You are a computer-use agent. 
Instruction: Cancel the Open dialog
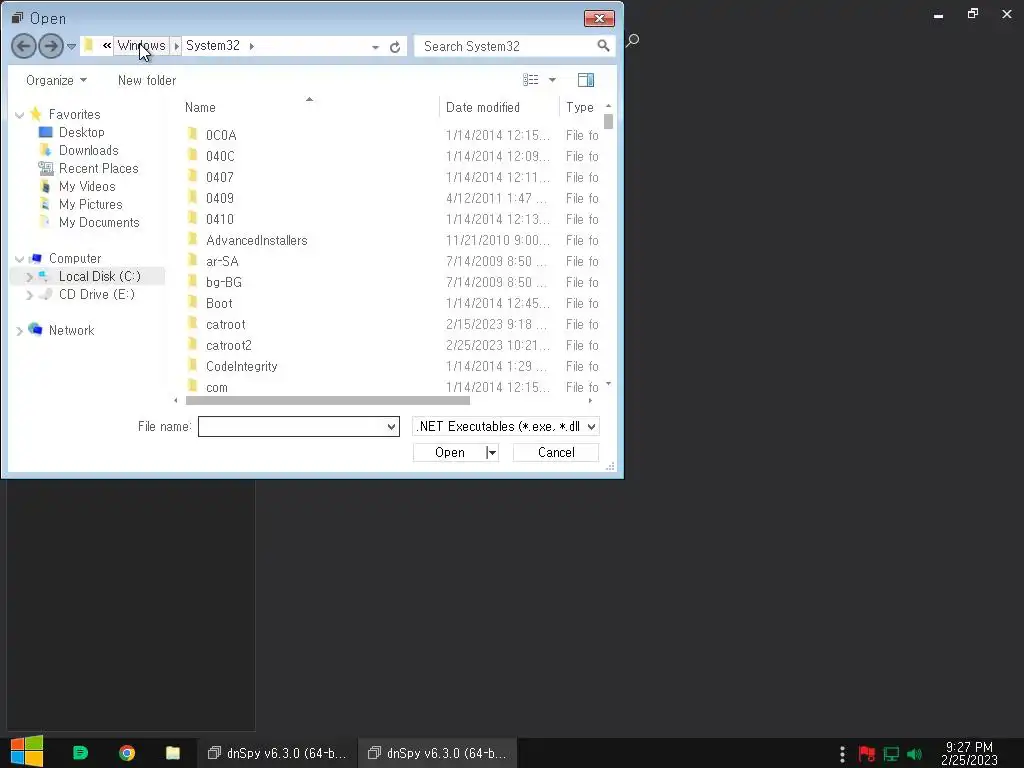[556, 453]
